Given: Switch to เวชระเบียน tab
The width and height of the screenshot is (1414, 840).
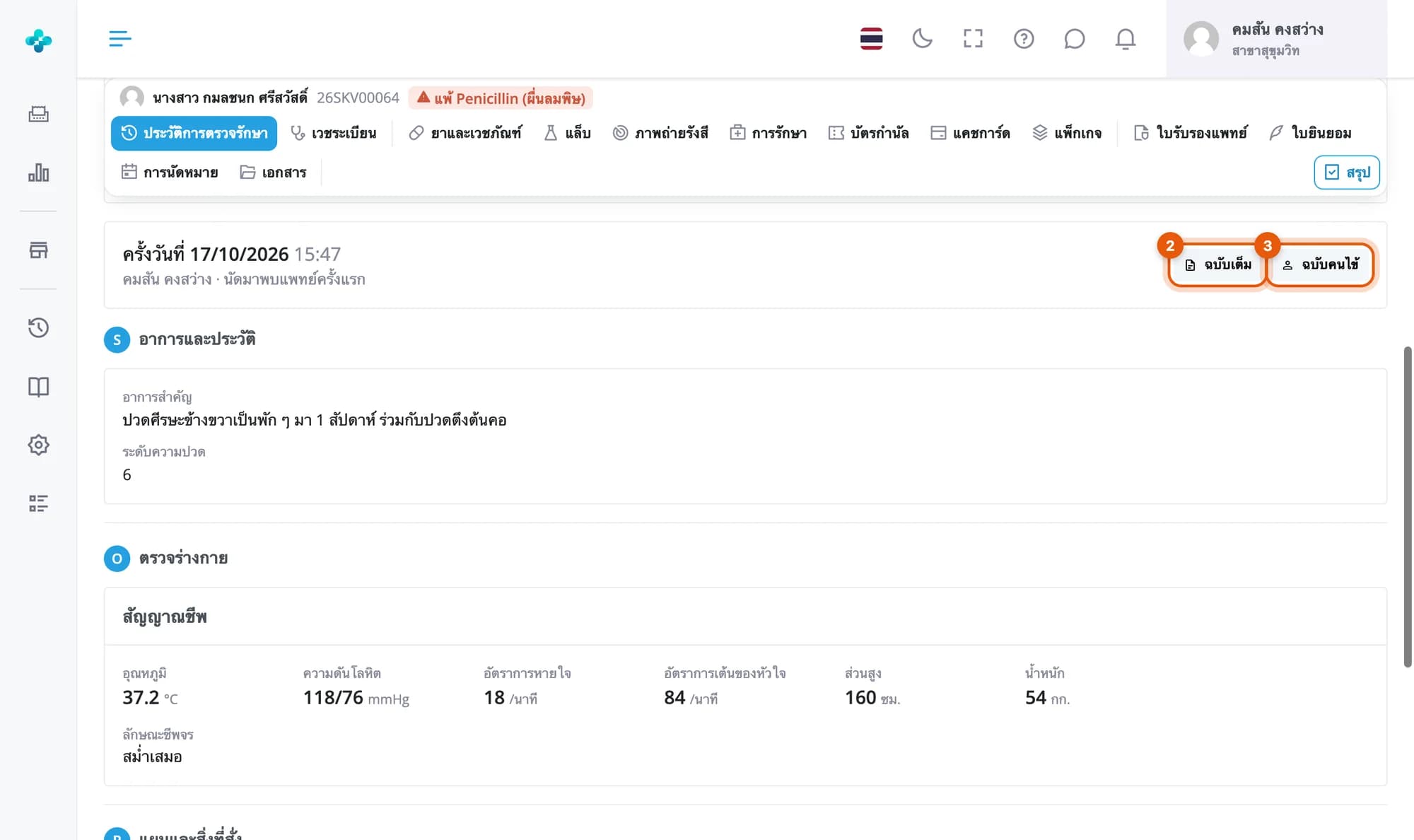Looking at the screenshot, I should [x=334, y=133].
